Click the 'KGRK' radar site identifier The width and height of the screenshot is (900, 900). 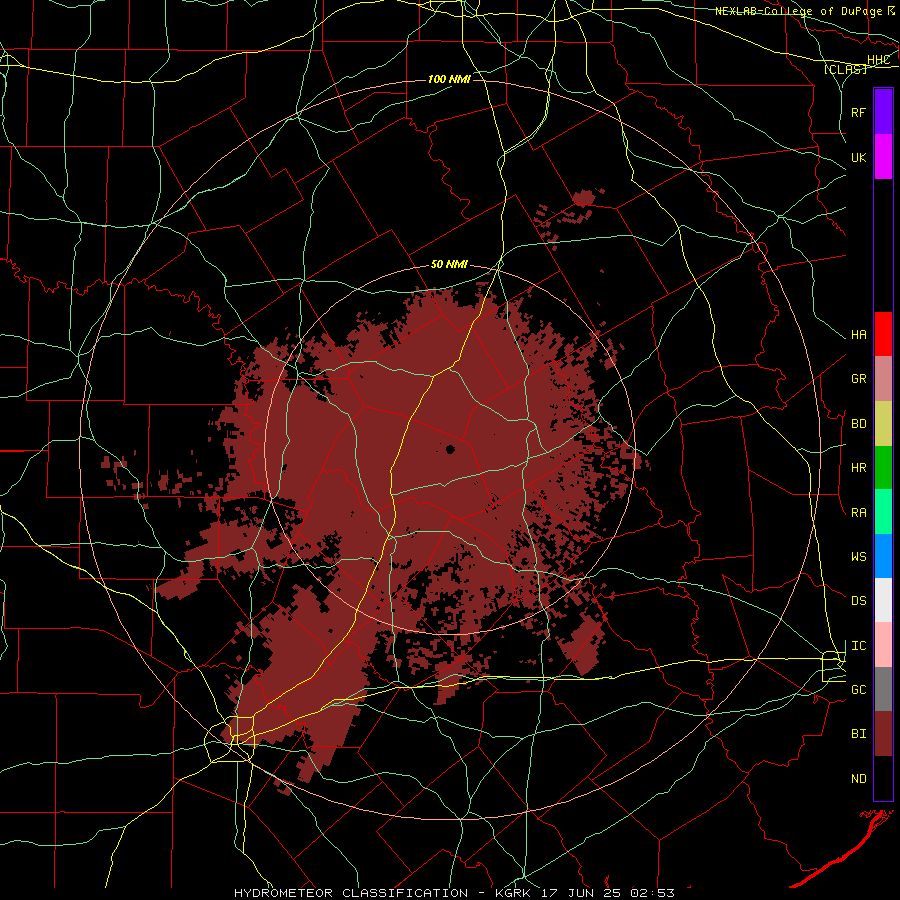[x=511, y=893]
